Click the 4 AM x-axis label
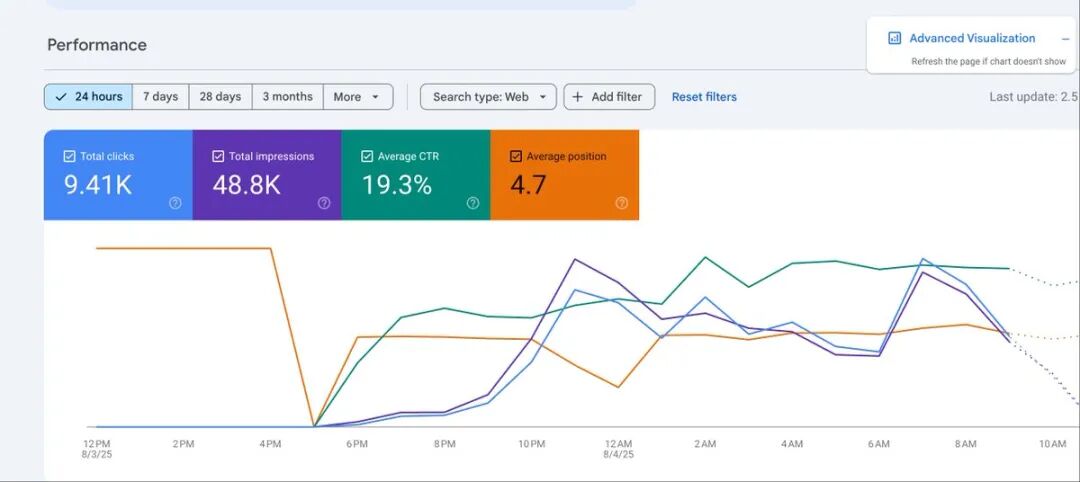This screenshot has width=1080, height=482. (x=792, y=445)
